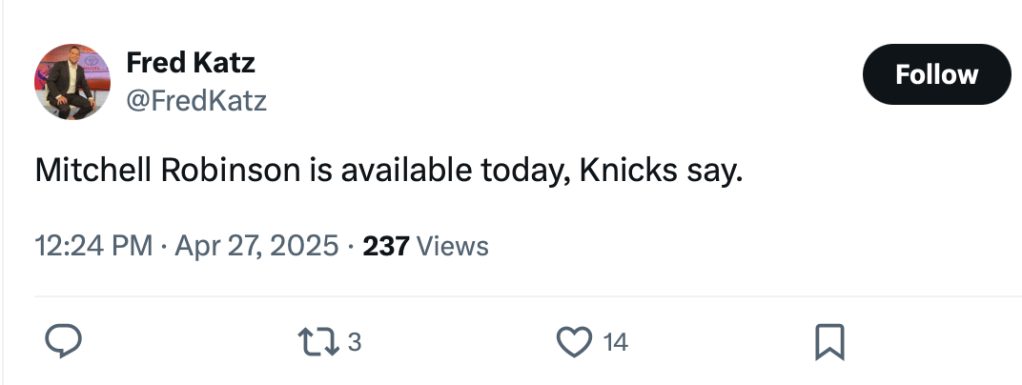Follow Fred Katz with the Follow button
The height and width of the screenshot is (385, 1022).
click(x=937, y=74)
